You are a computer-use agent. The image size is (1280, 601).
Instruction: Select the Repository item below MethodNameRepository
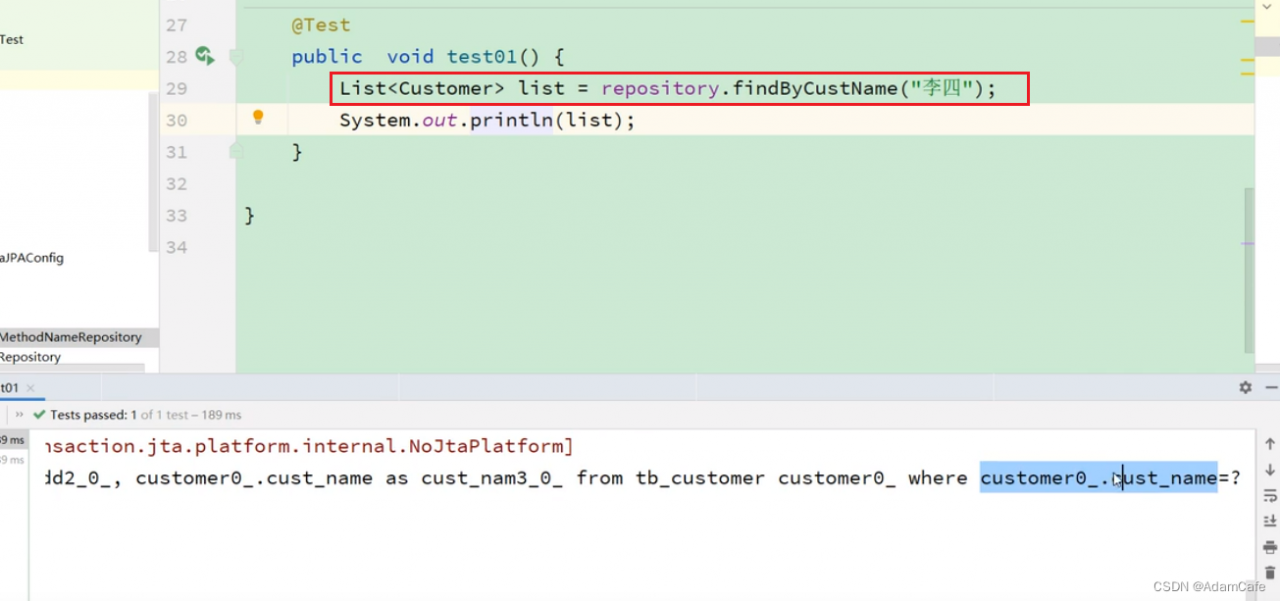30,357
